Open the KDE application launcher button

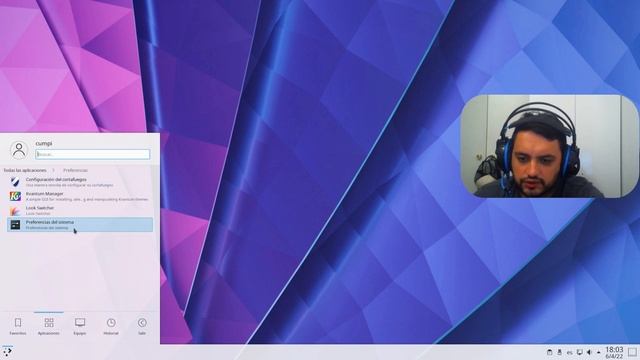pyautogui.click(x=7, y=352)
